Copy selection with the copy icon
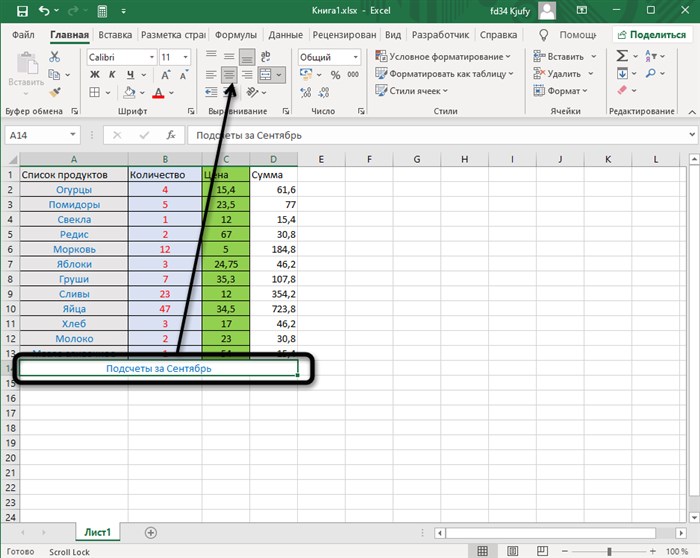Image resolution: width=700 pixels, height=558 pixels. click(x=54, y=75)
